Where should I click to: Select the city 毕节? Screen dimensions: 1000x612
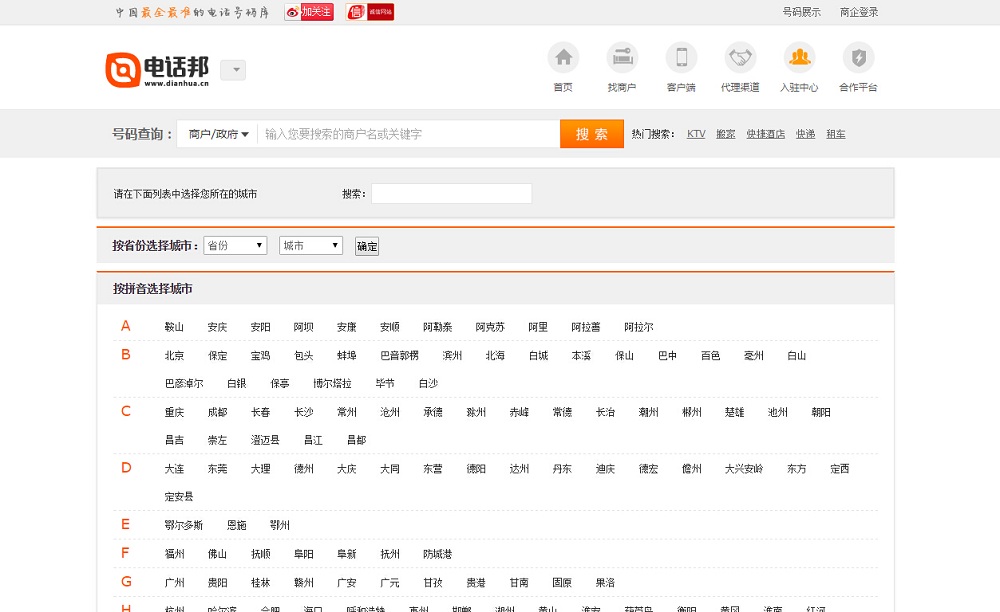[385, 384]
